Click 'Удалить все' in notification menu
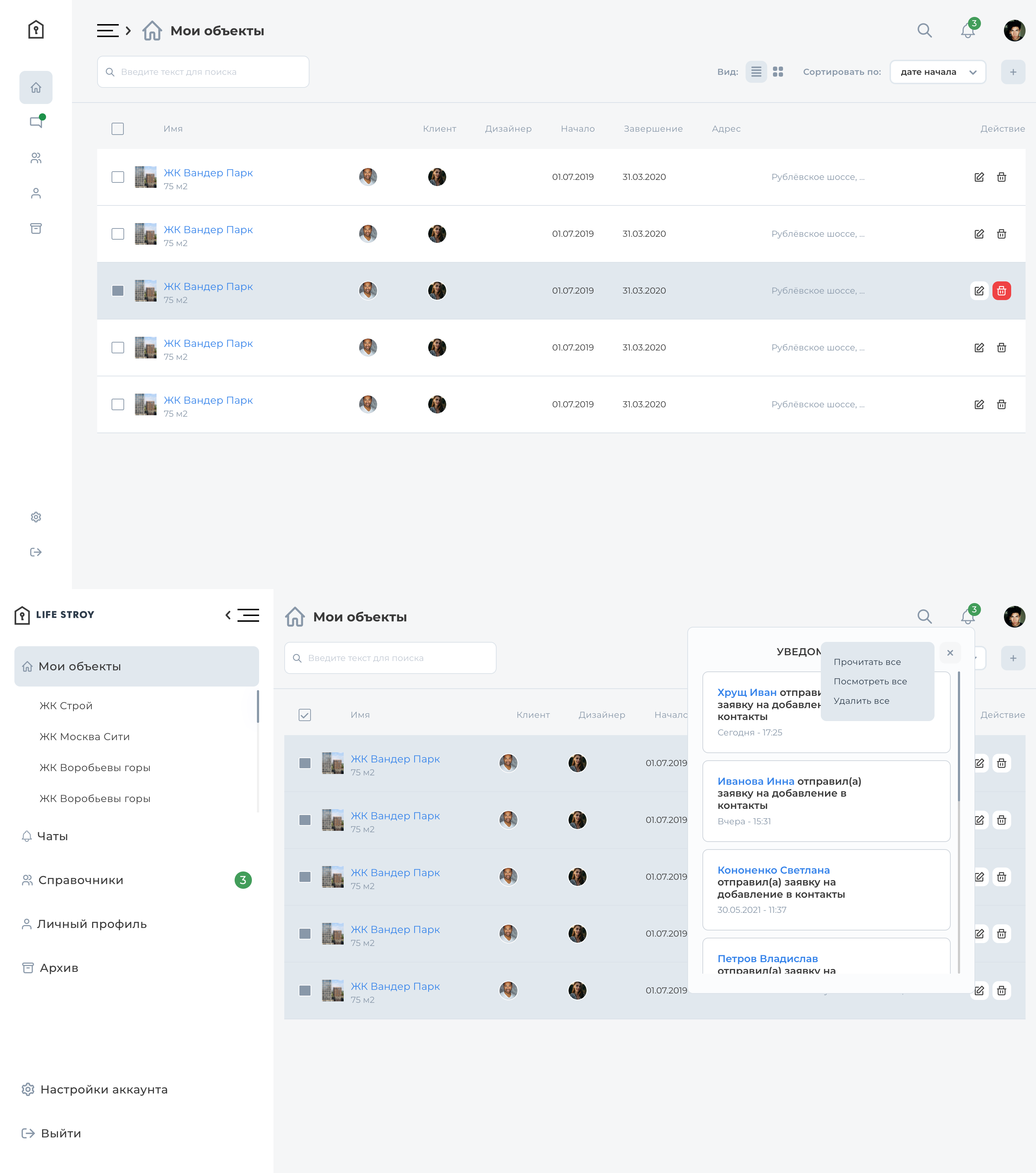The height and width of the screenshot is (1173, 1036). tap(861, 701)
